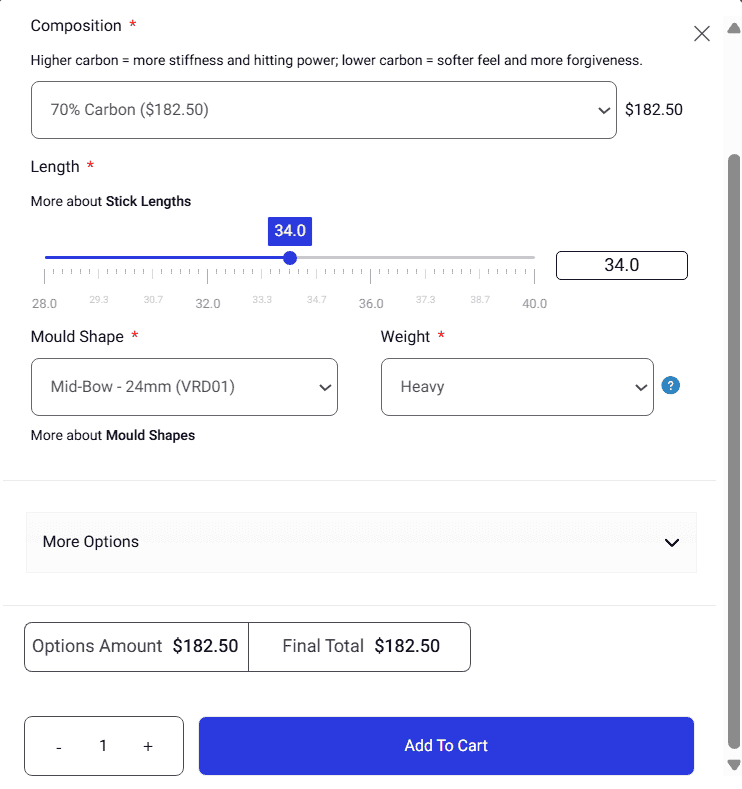Screen dimensions: 742x789
Task: Click the More Options chevron arrow
Action: [672, 543]
